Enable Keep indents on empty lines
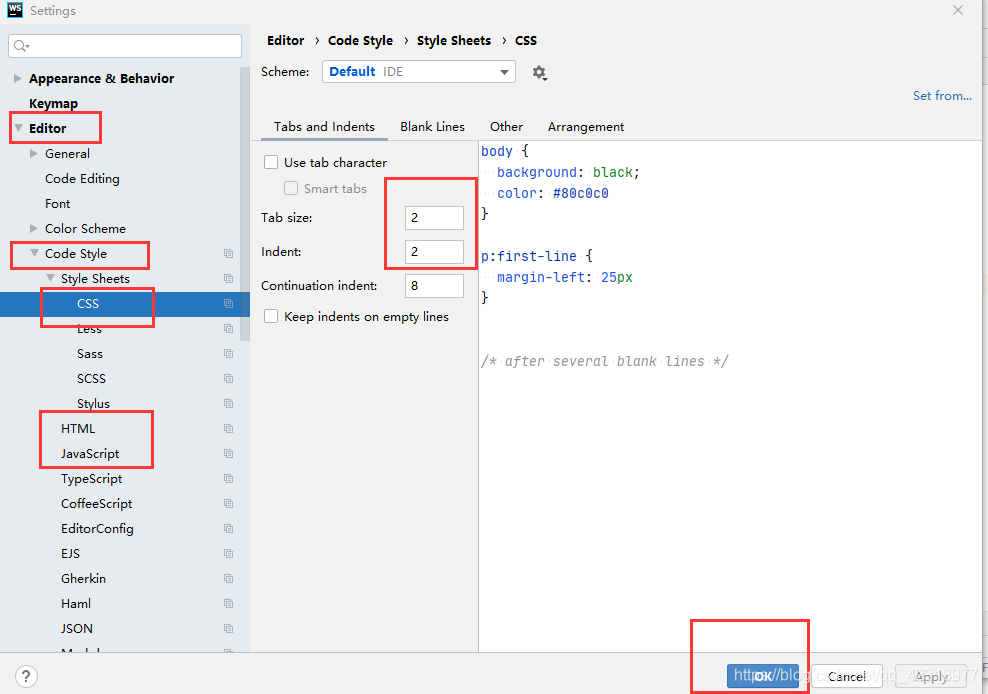This screenshot has height=694, width=988. (x=271, y=316)
